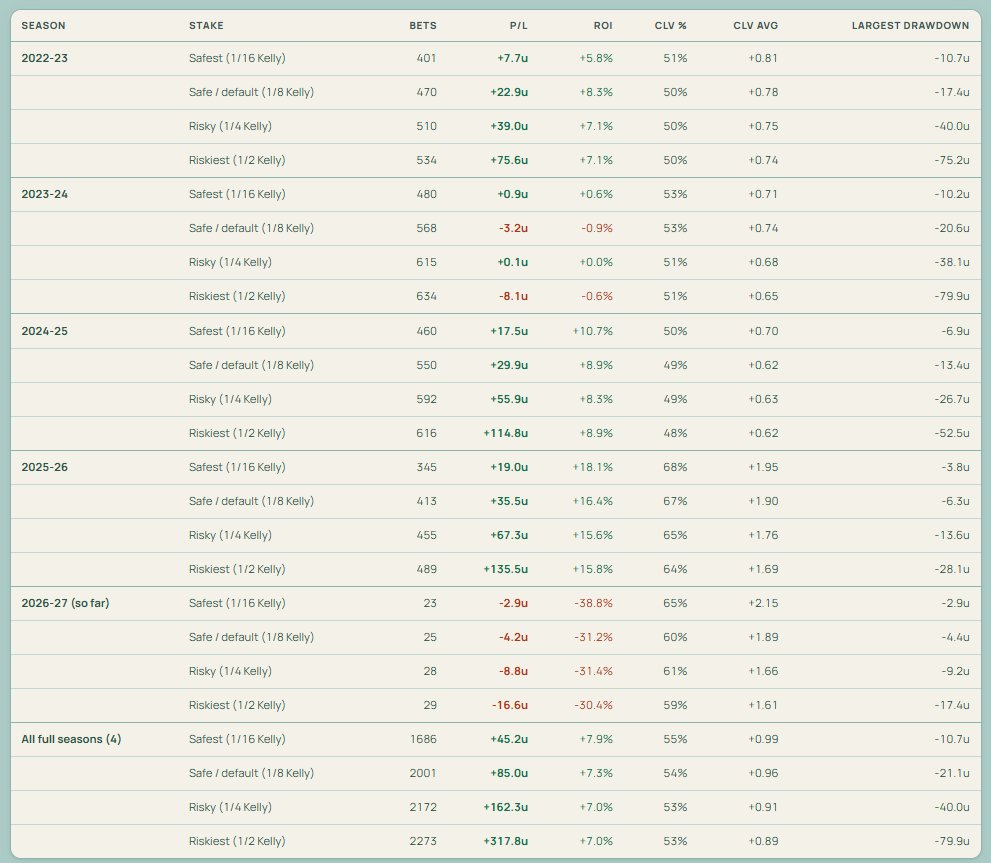Click the +19.0u P/L value
The image size is (991, 863).
(x=509, y=467)
